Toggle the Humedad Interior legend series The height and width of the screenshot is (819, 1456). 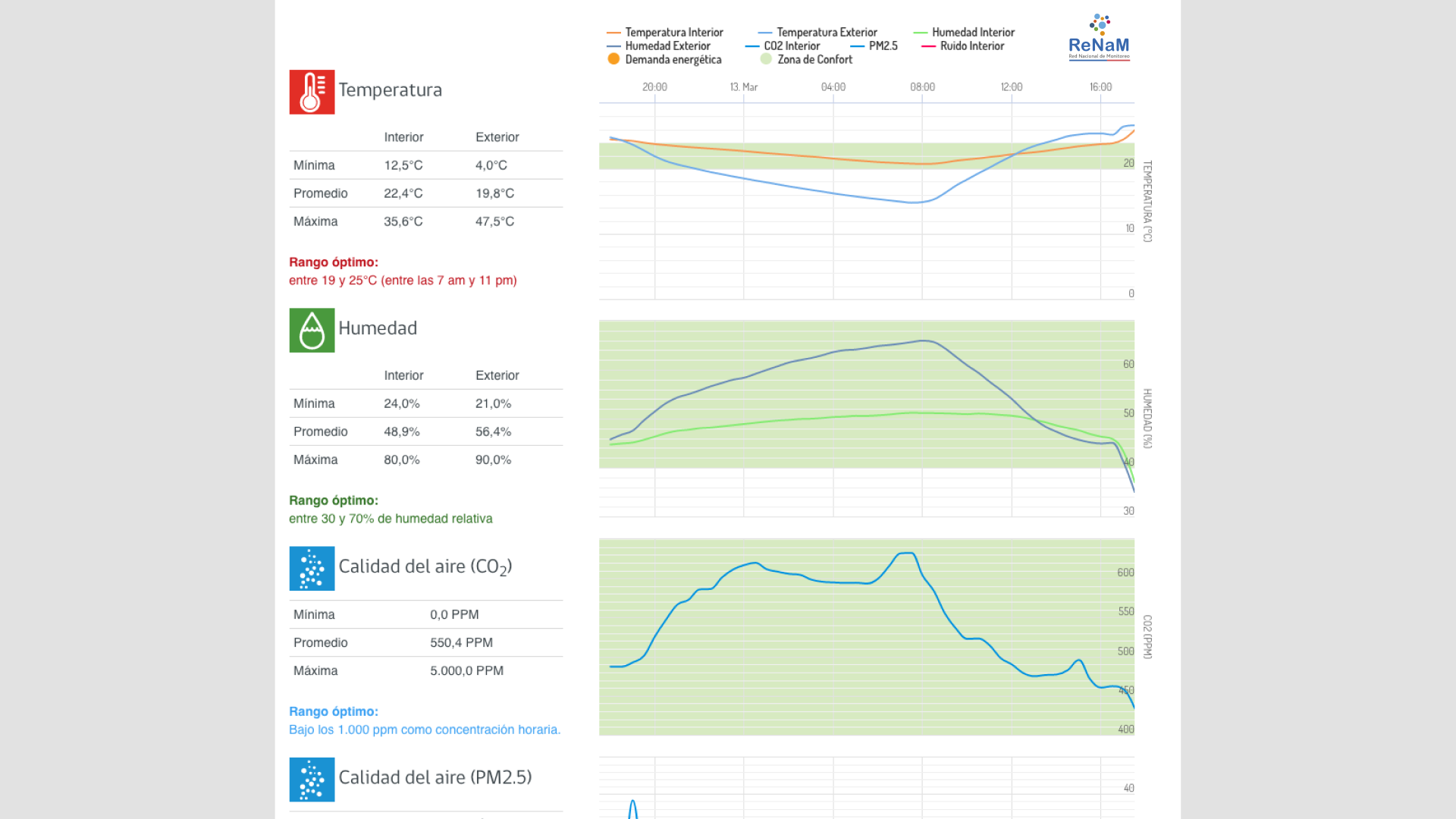click(x=964, y=33)
